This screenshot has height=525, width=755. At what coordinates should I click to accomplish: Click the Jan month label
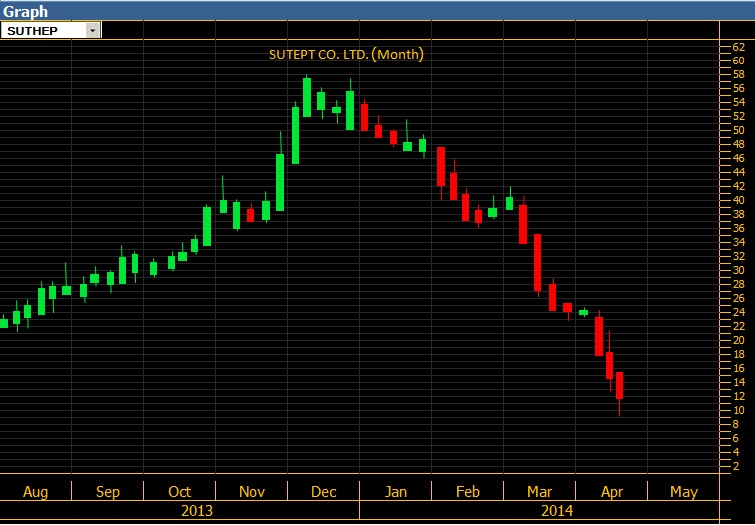pos(396,492)
